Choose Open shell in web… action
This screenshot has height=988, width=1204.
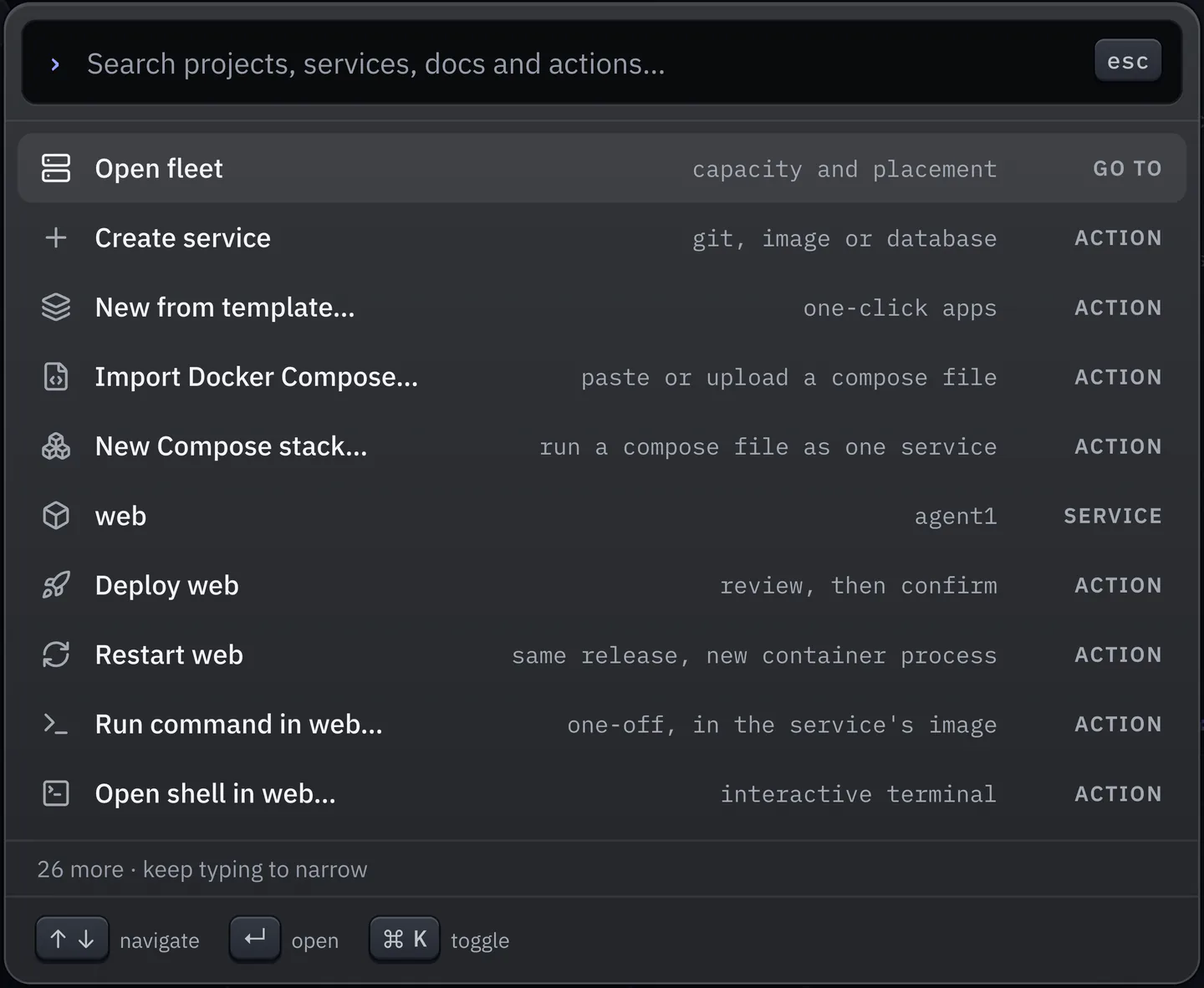(x=602, y=792)
